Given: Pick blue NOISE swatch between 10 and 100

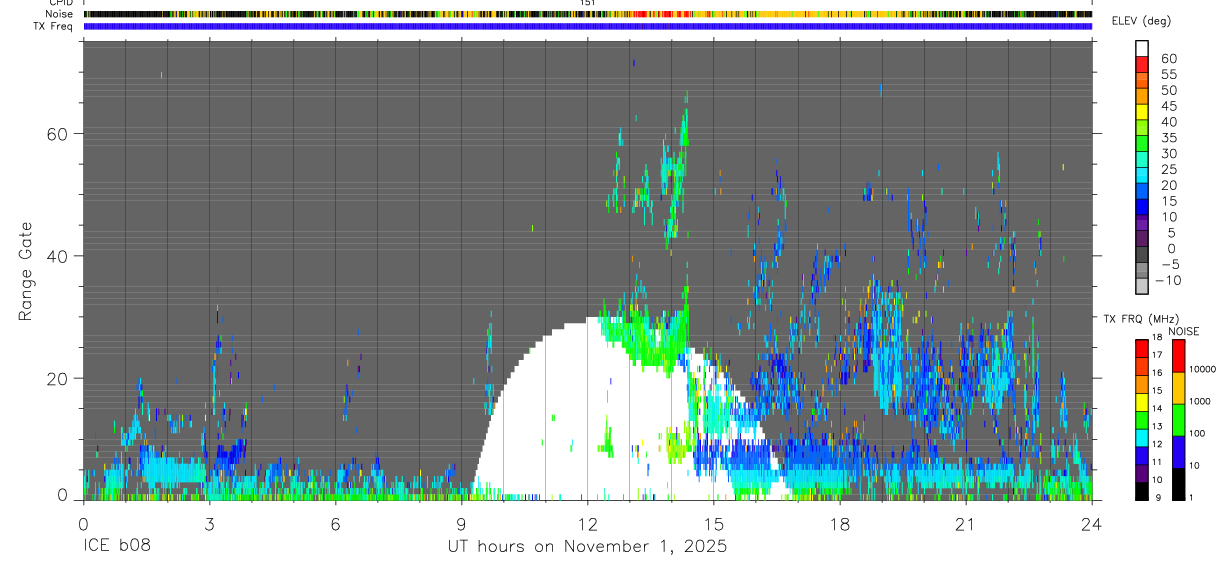Looking at the screenshot, I should (1178, 452).
